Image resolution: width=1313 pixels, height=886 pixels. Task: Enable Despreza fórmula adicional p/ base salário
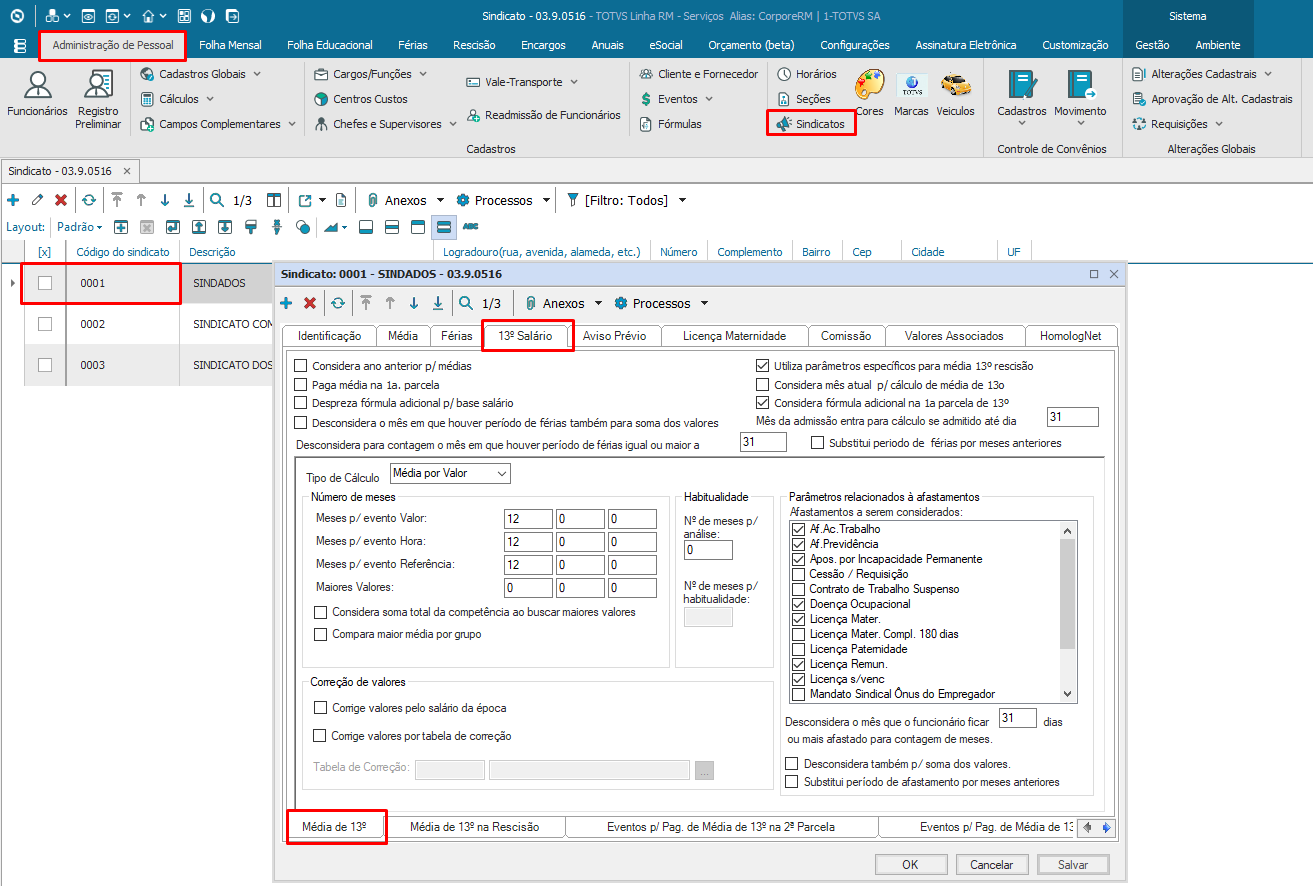click(301, 403)
